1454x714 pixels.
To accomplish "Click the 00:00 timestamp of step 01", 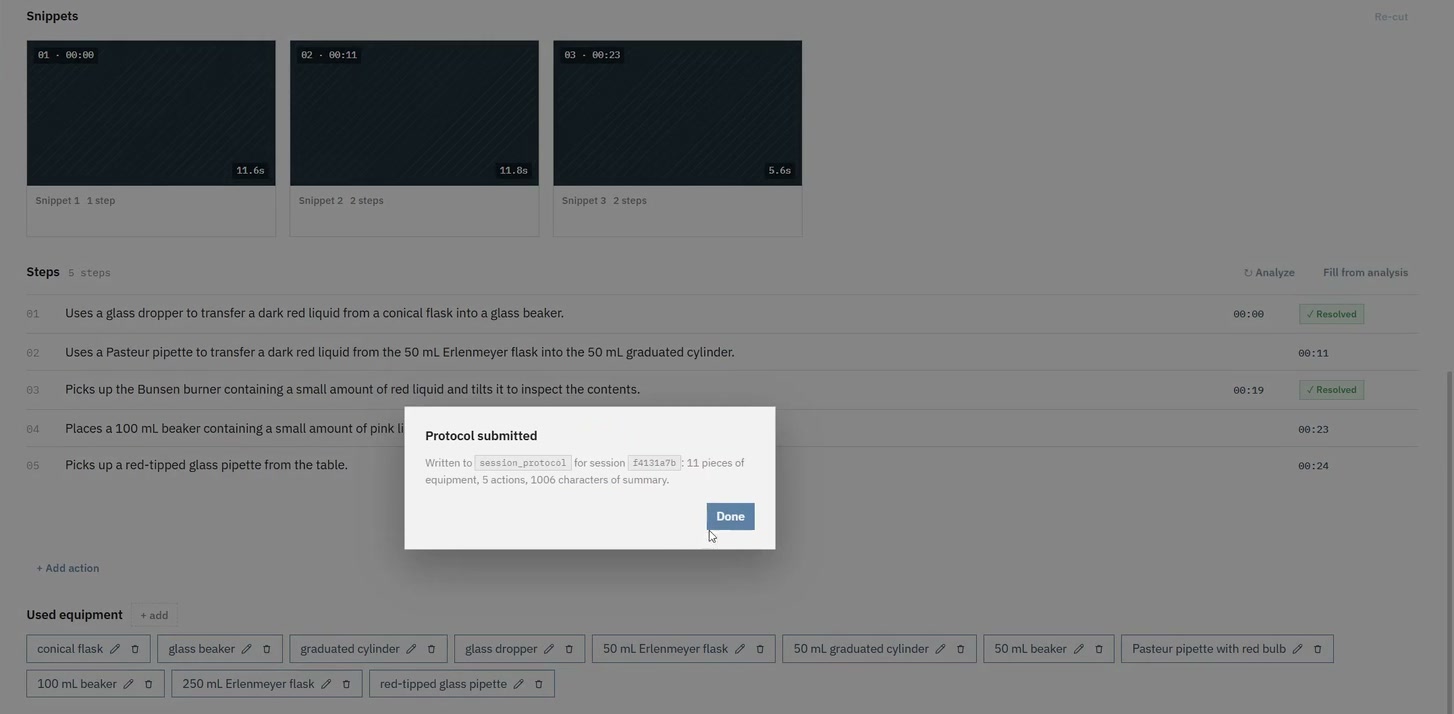I will [1248, 314].
